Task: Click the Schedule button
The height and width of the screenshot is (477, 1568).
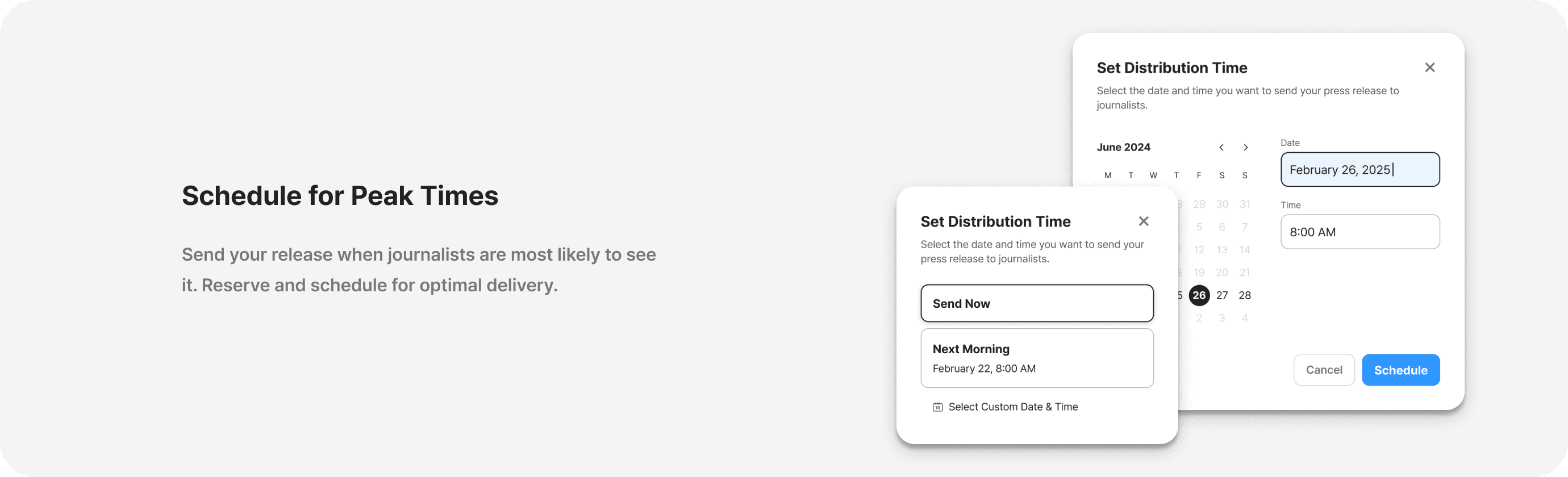Action: tap(1400, 370)
